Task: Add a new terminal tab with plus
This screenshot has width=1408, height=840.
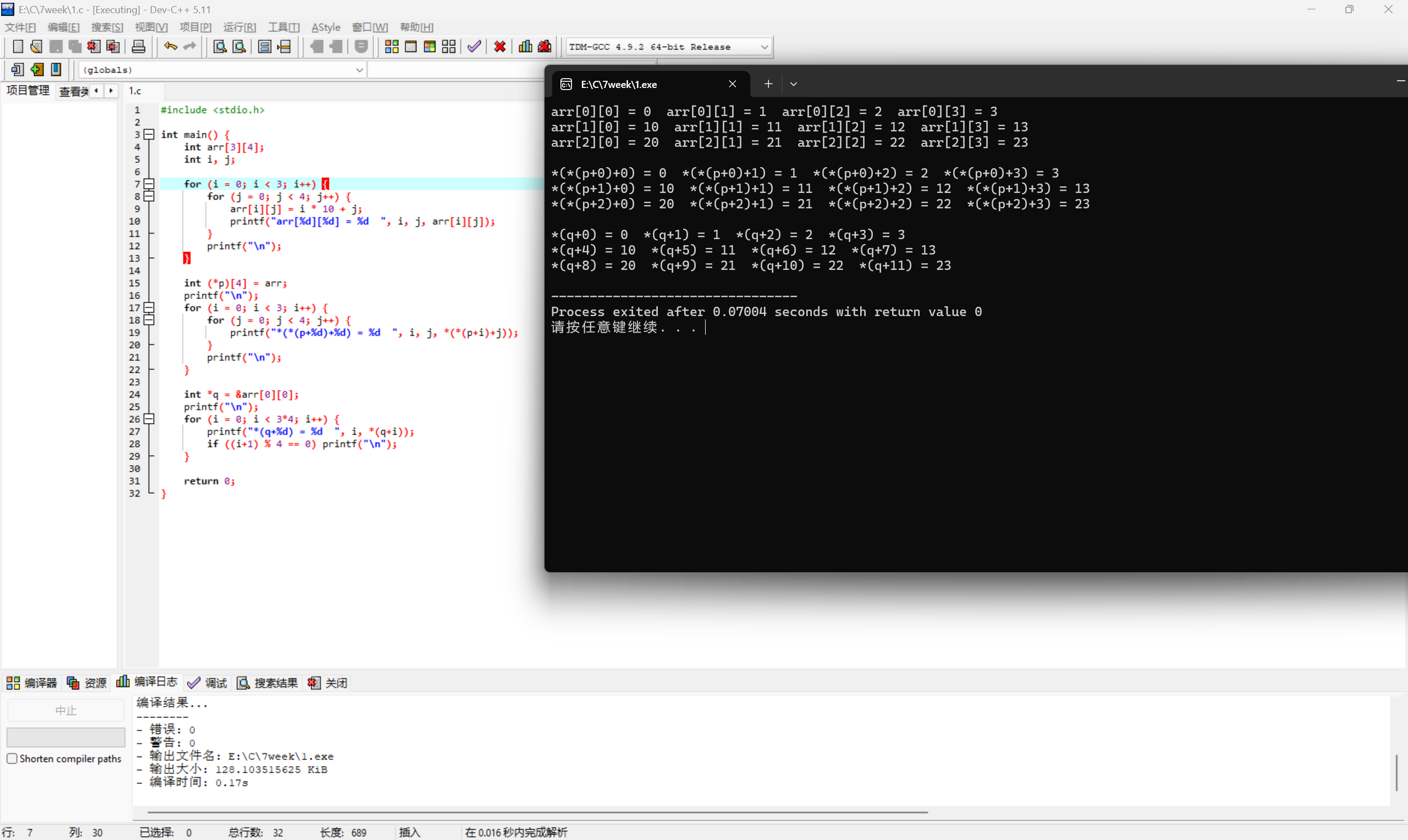Action: point(768,84)
